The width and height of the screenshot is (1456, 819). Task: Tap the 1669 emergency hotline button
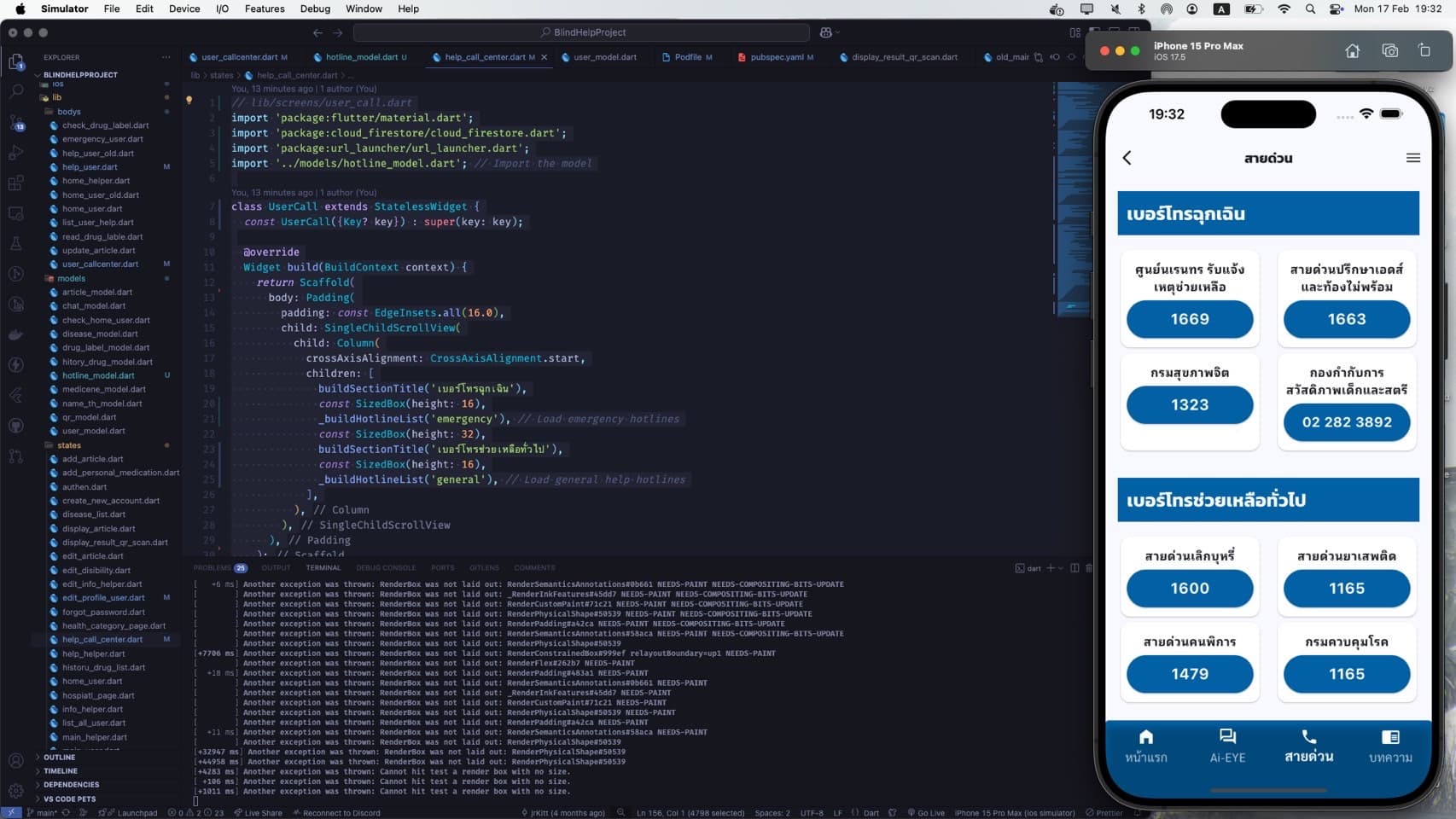pos(1190,319)
